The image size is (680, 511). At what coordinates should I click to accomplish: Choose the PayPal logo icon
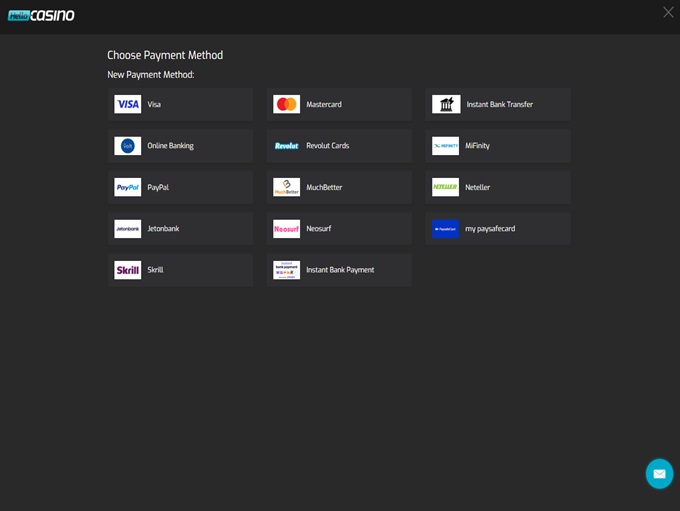(127, 187)
